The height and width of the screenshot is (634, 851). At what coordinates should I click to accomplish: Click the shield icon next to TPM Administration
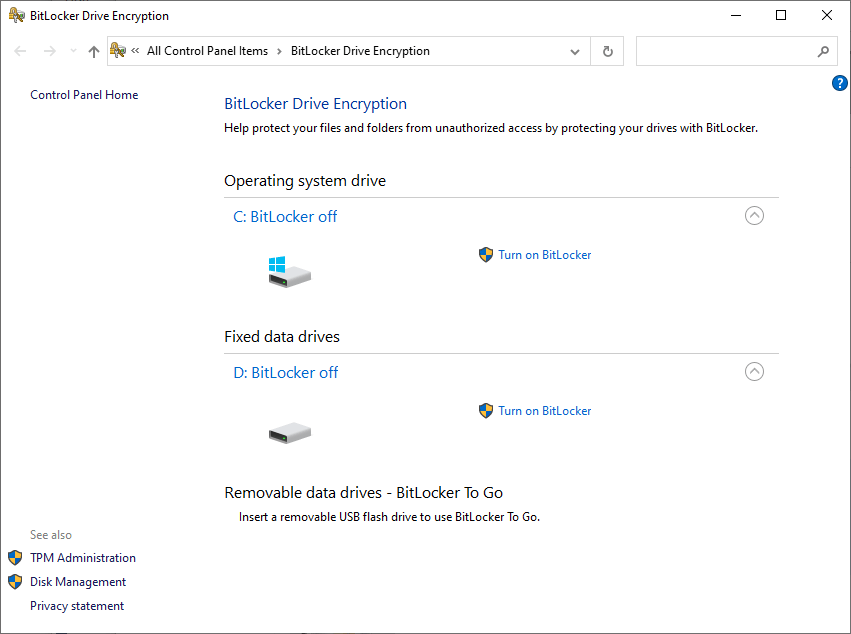tap(15, 557)
